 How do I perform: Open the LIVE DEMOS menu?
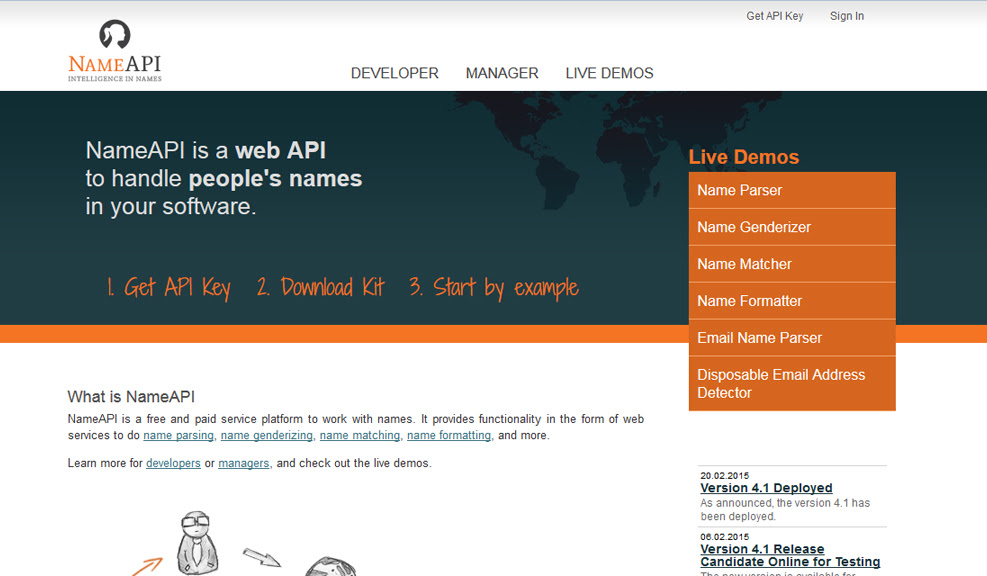click(609, 73)
